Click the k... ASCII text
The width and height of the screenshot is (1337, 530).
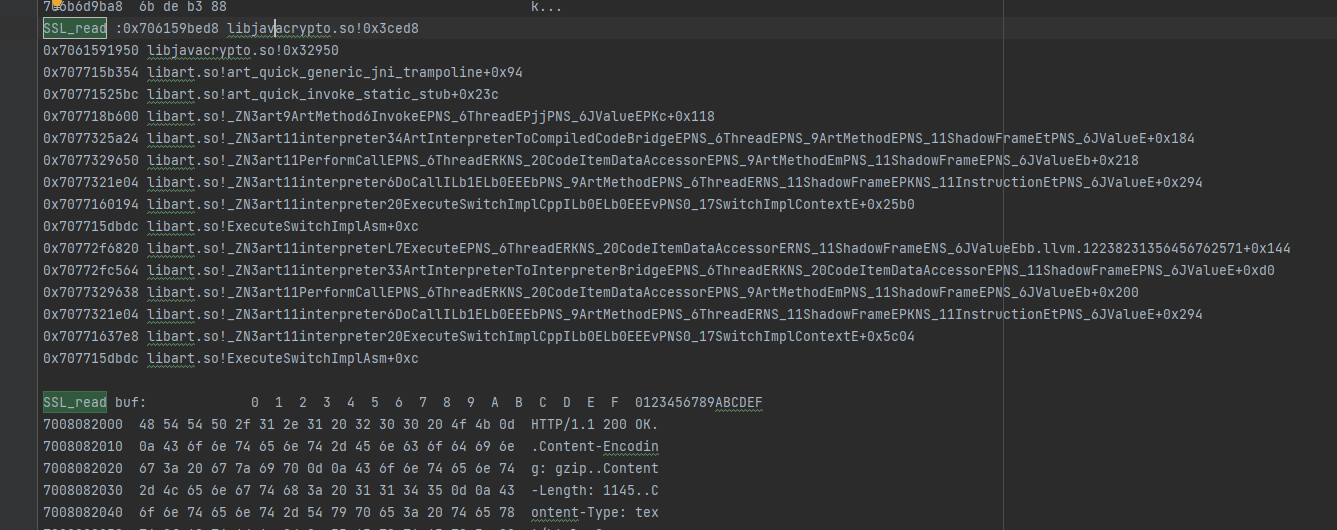(547, 6)
